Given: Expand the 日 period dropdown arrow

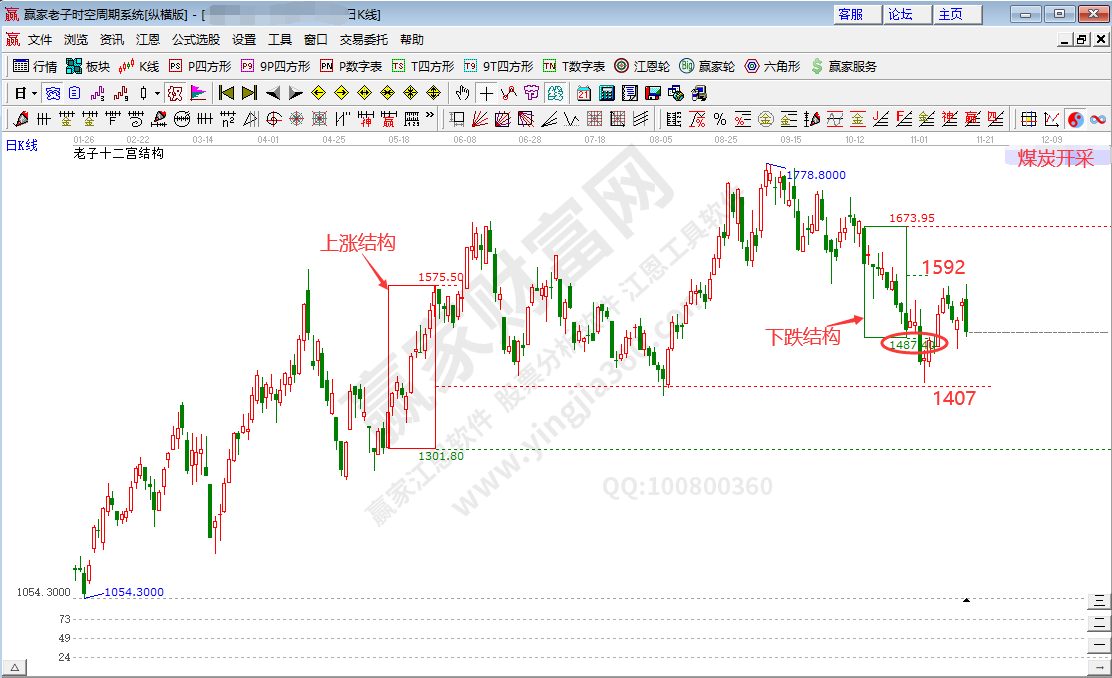Looking at the screenshot, I should [x=34, y=93].
